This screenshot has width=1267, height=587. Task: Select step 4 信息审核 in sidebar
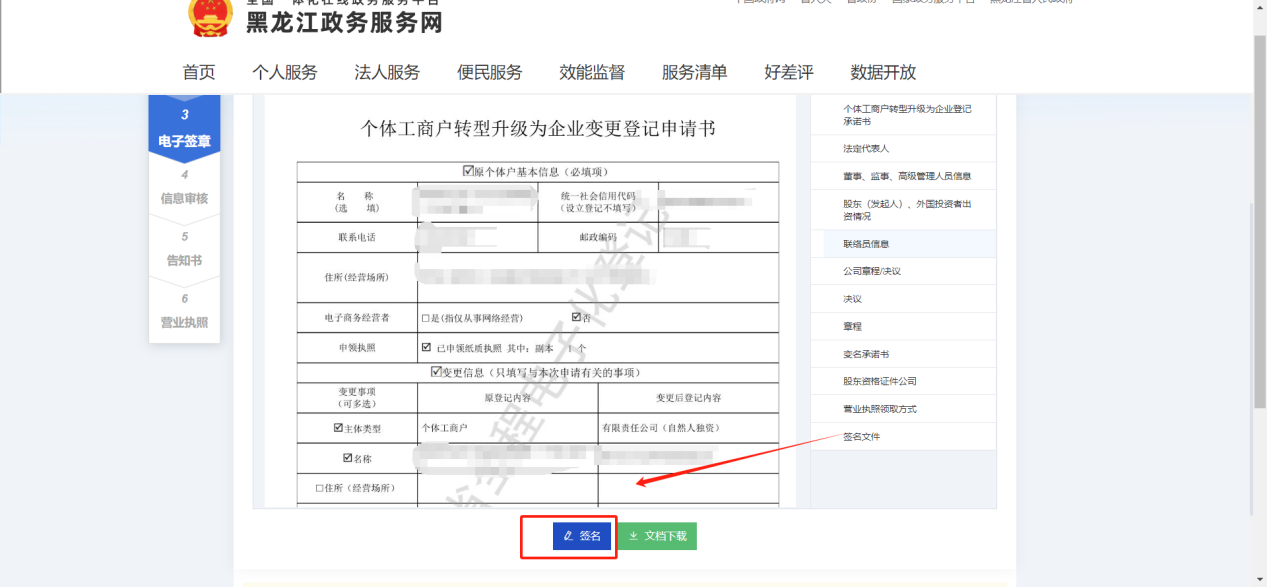184,187
